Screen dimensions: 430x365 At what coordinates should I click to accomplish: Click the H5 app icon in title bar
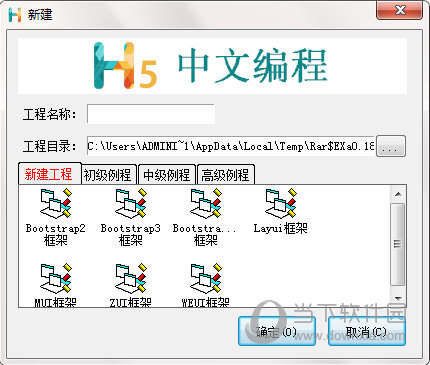[x=15, y=14]
